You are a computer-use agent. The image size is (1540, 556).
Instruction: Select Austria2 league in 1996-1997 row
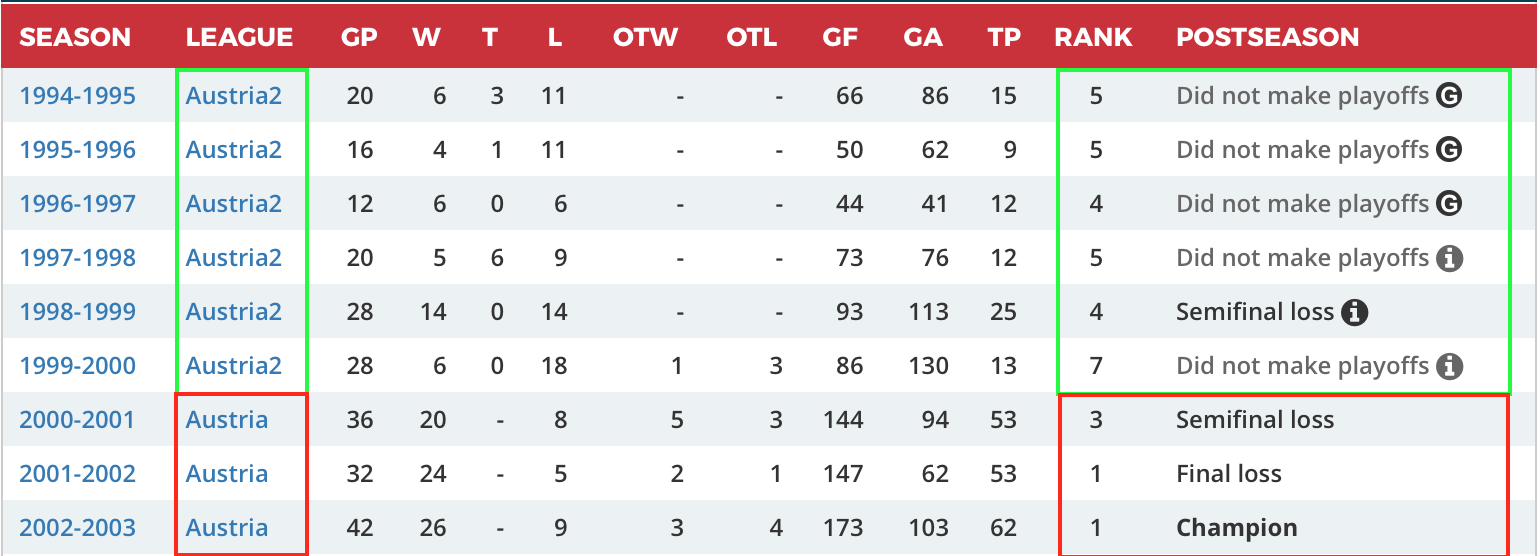pos(234,204)
